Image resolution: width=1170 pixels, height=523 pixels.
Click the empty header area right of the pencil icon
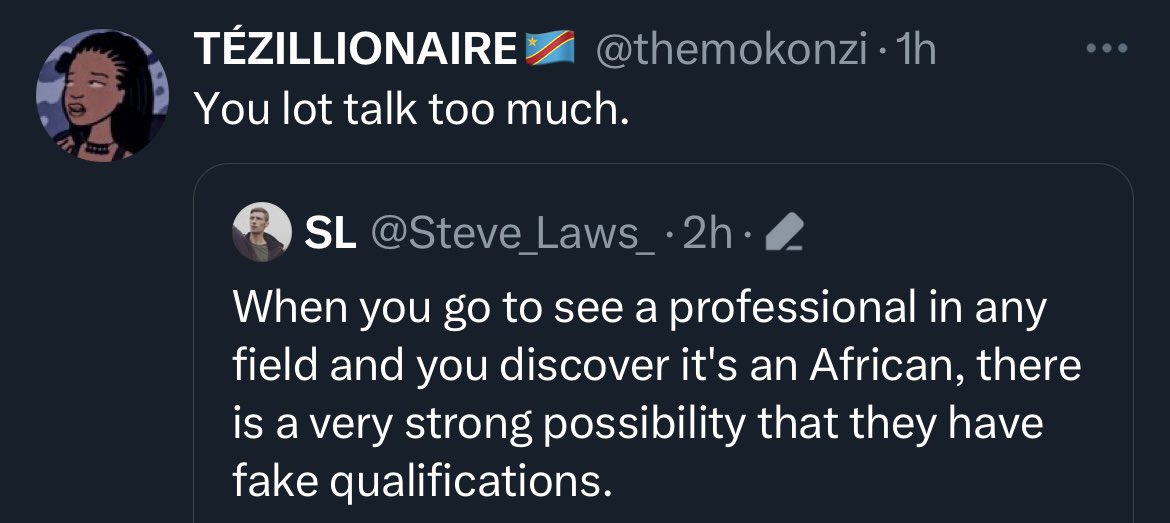(960, 235)
